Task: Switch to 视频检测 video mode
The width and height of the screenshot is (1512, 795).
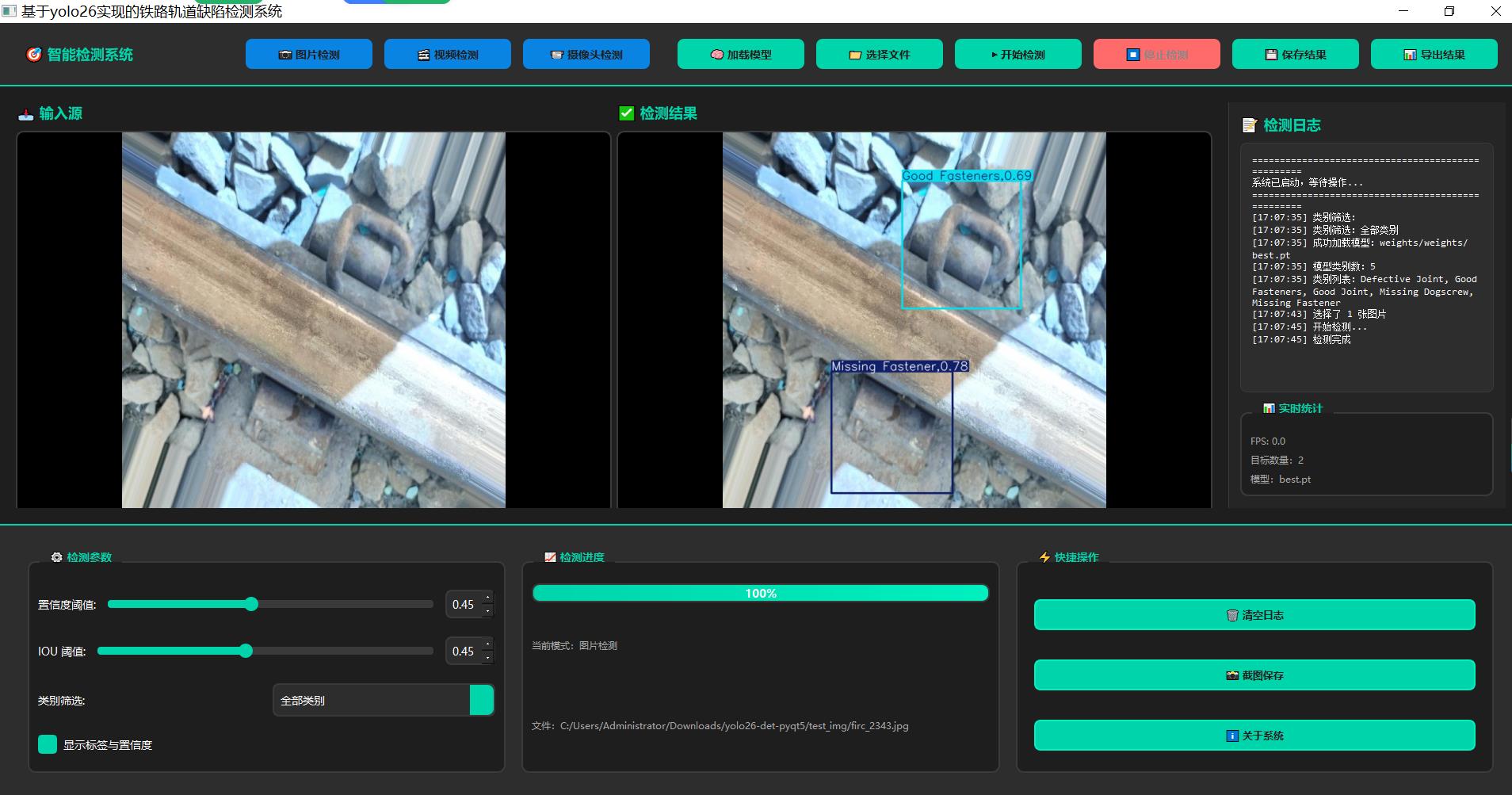Action: pos(448,54)
